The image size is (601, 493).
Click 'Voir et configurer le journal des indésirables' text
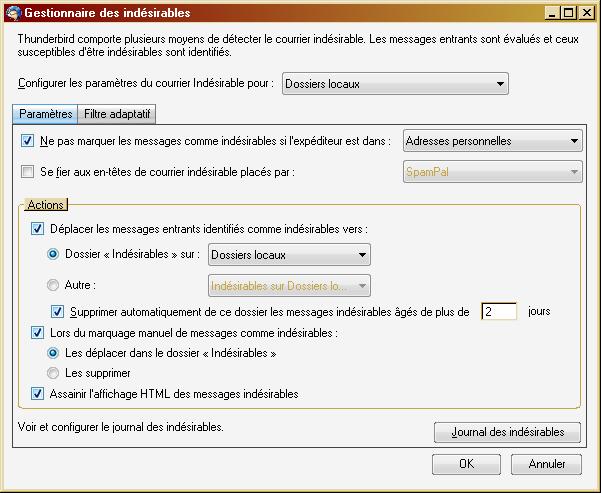point(120,427)
